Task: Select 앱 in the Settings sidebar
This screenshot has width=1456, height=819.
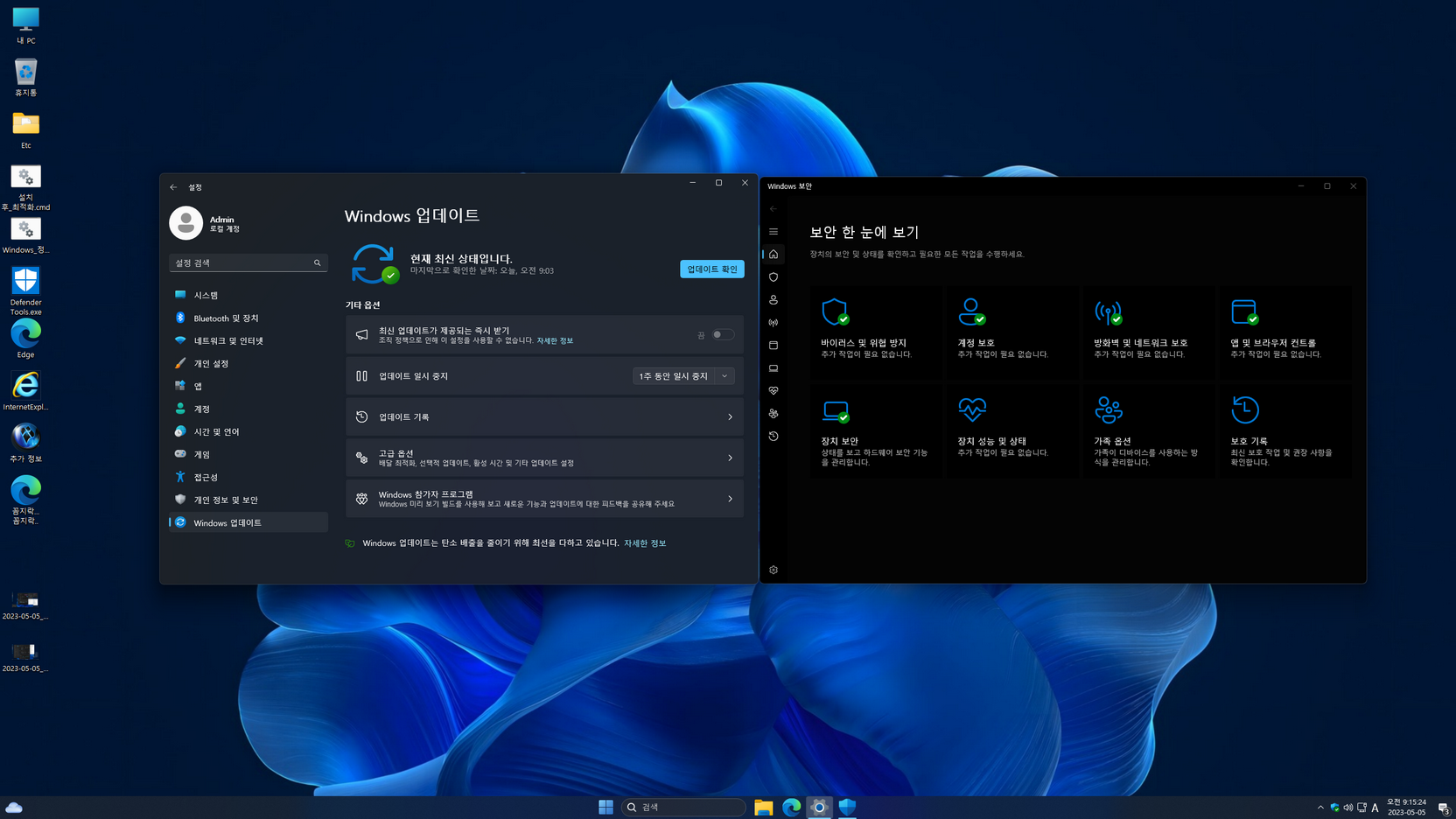Action: [248, 386]
